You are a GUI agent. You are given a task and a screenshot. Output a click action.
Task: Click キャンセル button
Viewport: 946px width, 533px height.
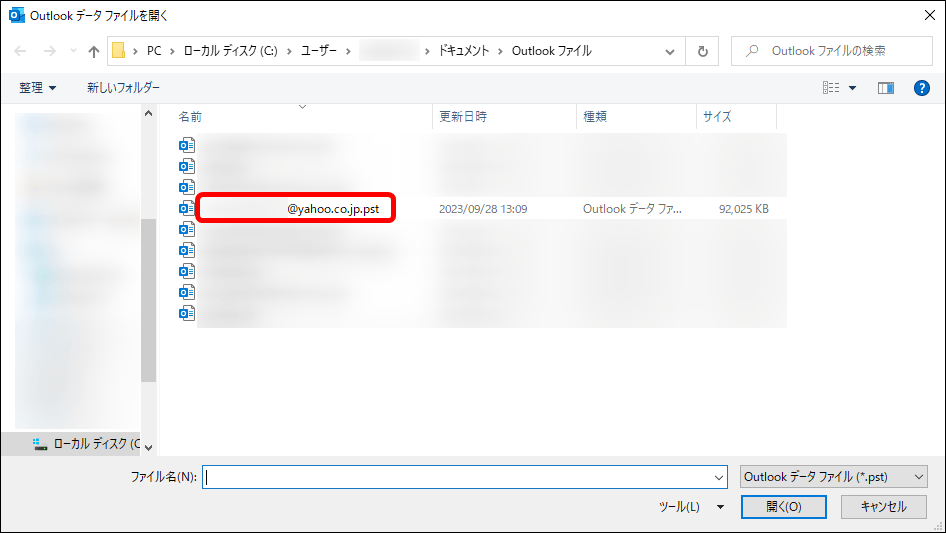click(884, 507)
